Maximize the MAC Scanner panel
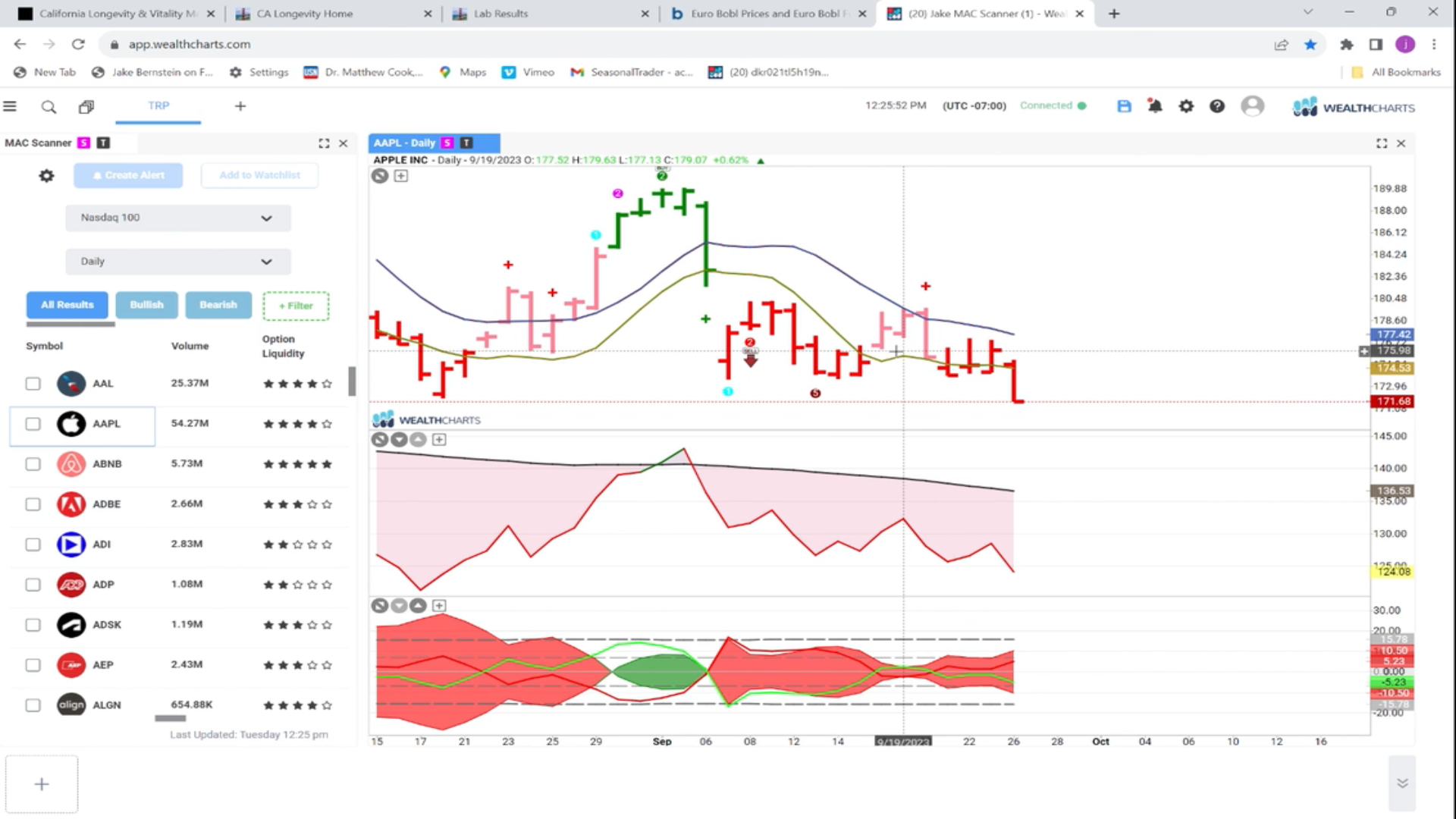Image resolution: width=1456 pixels, height=819 pixels. point(324,143)
